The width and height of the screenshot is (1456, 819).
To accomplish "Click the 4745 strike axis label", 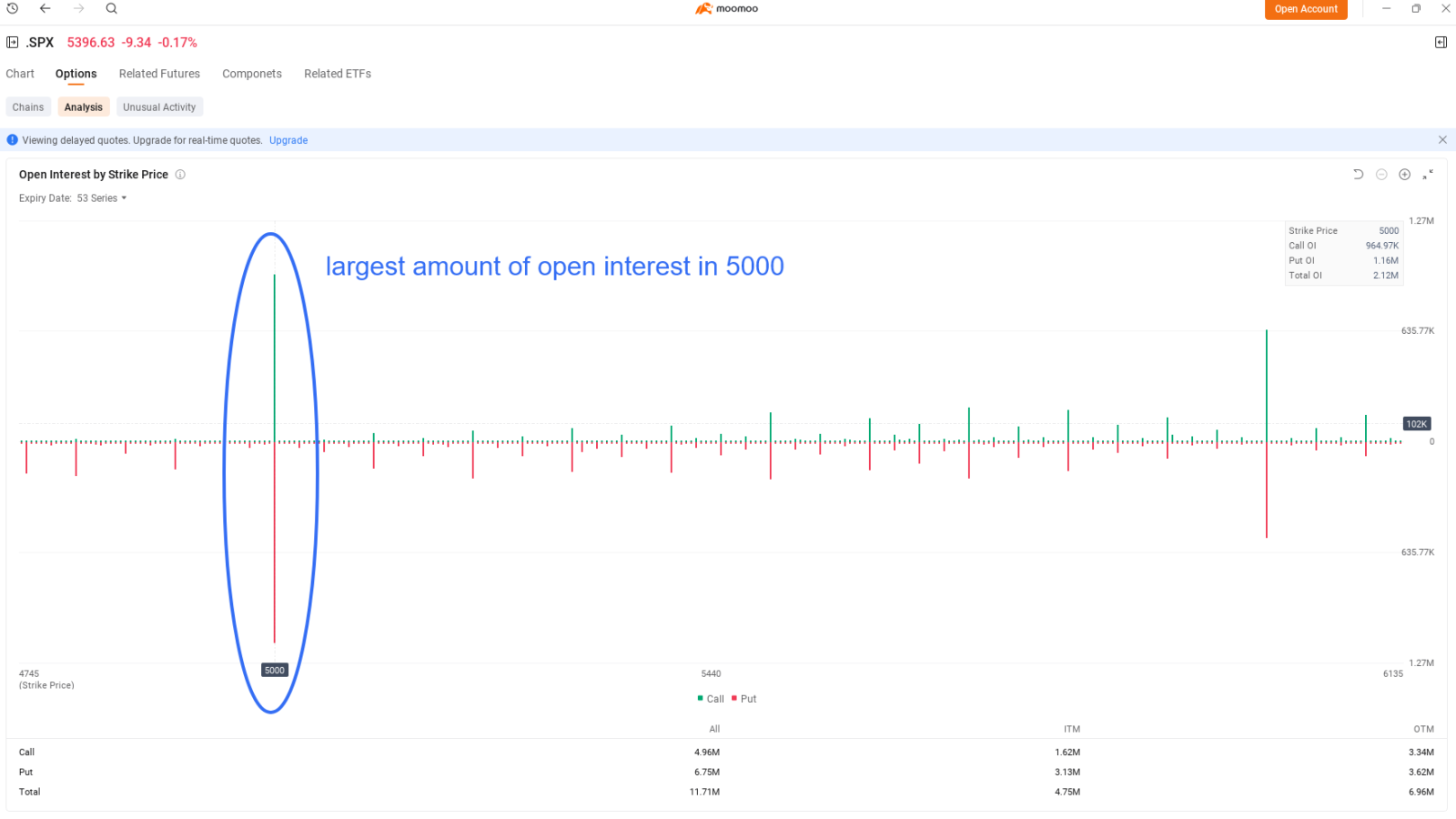I will [x=29, y=674].
